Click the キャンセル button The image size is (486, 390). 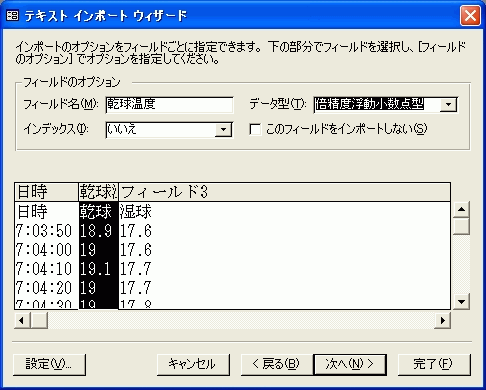point(193,364)
